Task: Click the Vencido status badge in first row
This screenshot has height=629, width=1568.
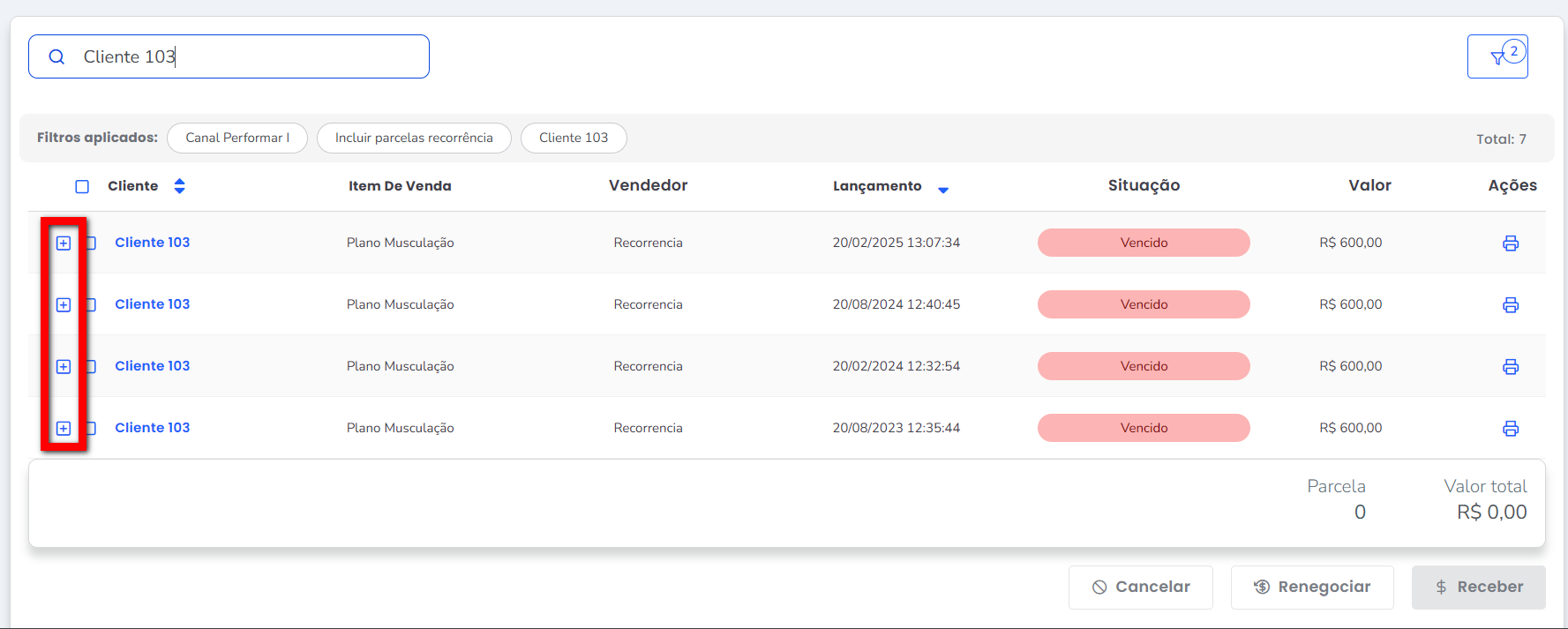Action: (x=1143, y=243)
